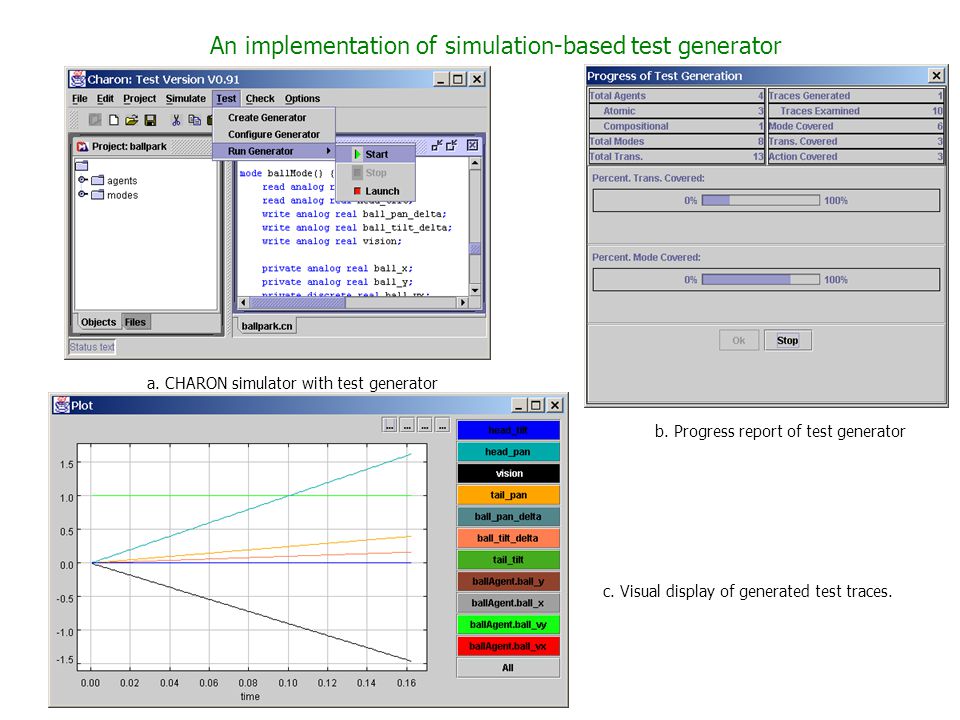Click the red Launch square icon

[358, 191]
